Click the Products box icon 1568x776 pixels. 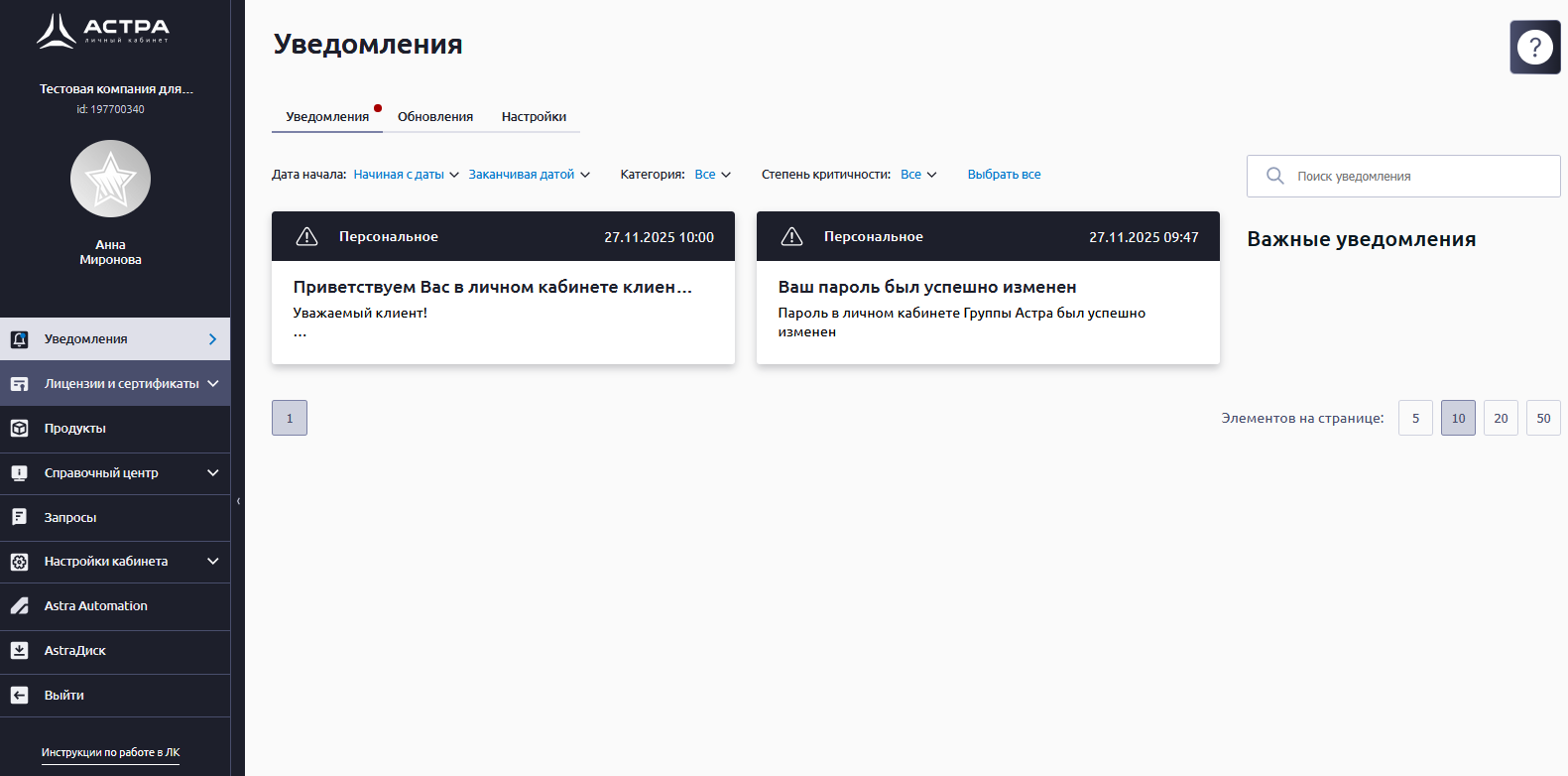coord(19,429)
